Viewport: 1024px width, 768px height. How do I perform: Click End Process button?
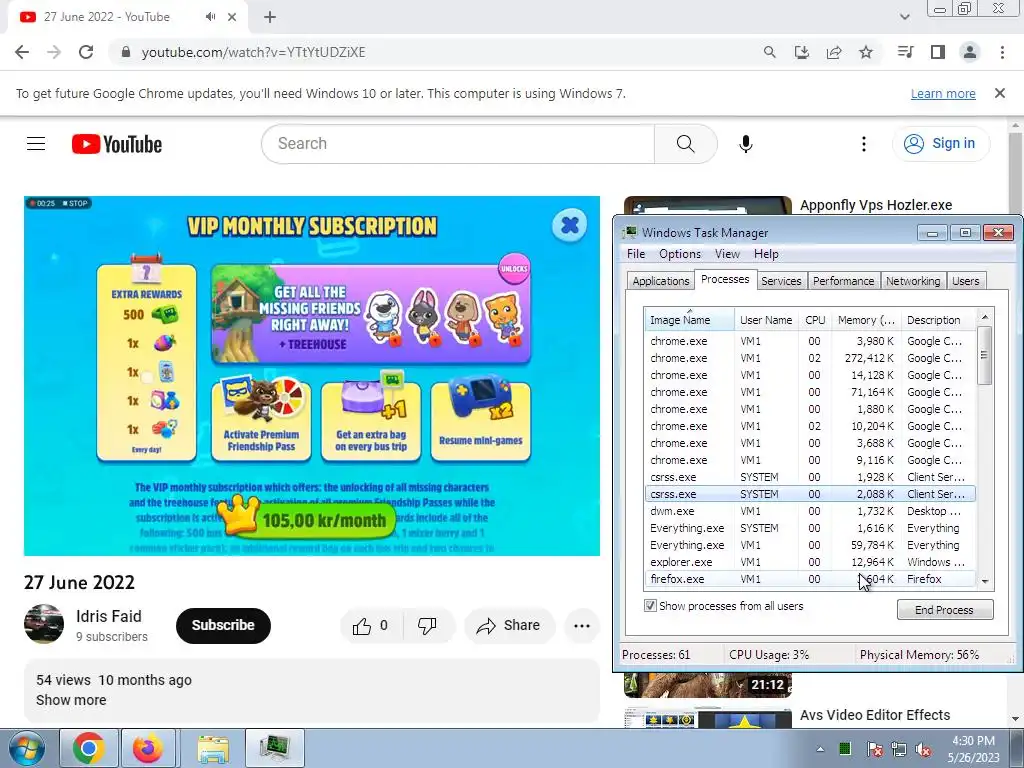(944, 609)
